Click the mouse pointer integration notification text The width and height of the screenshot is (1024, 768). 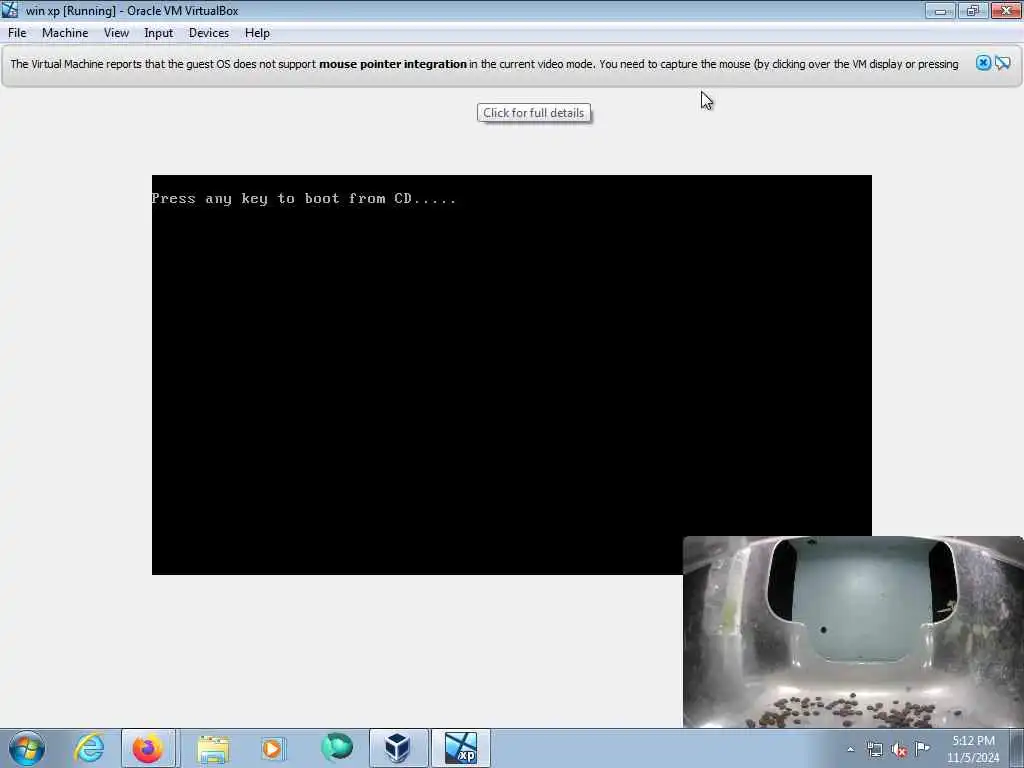[484, 64]
